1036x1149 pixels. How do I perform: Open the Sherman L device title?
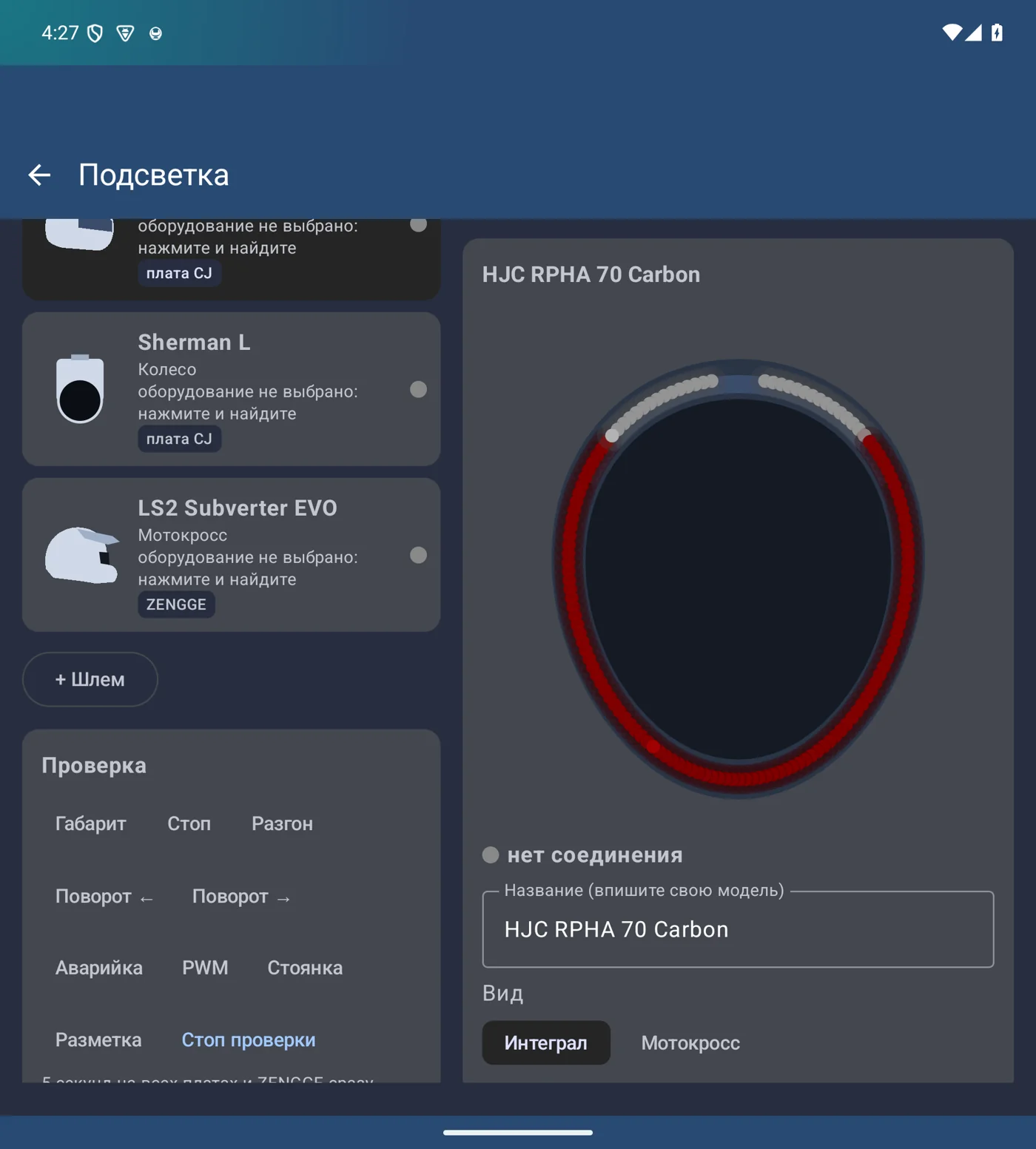pyautogui.click(x=194, y=343)
